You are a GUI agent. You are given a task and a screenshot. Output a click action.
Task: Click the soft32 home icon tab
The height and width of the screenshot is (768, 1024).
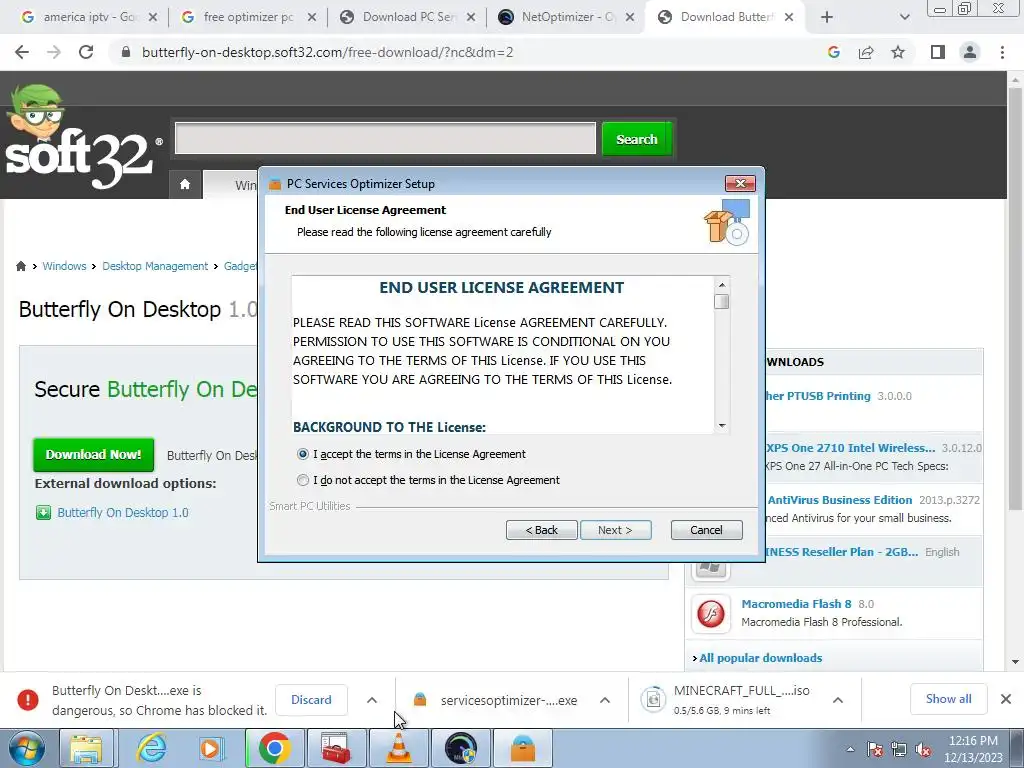click(185, 184)
